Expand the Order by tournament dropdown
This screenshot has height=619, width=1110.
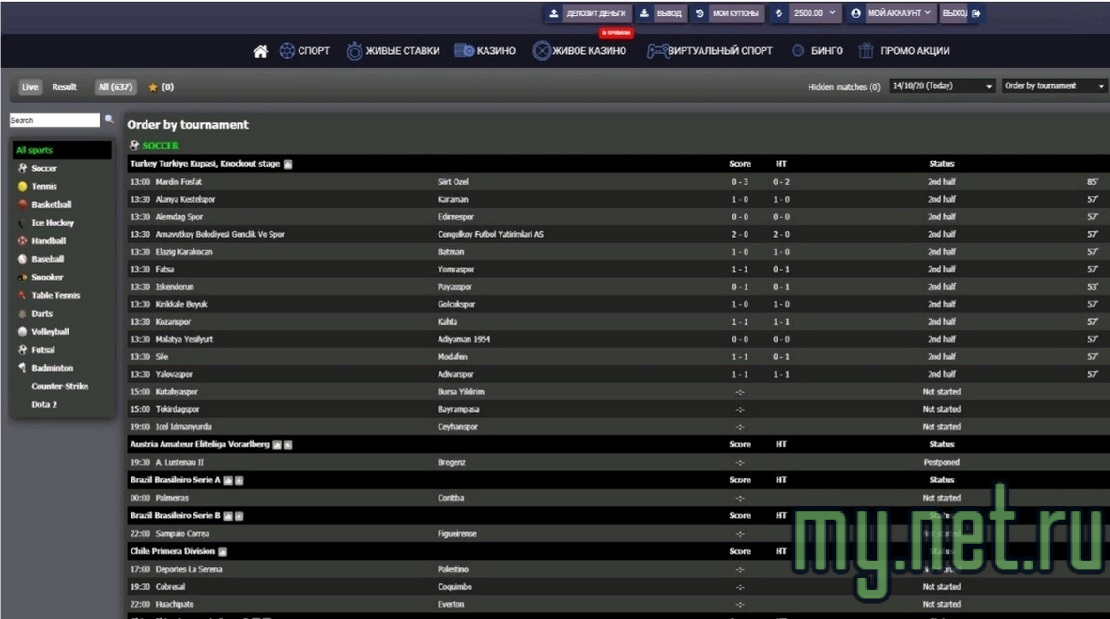[1054, 87]
